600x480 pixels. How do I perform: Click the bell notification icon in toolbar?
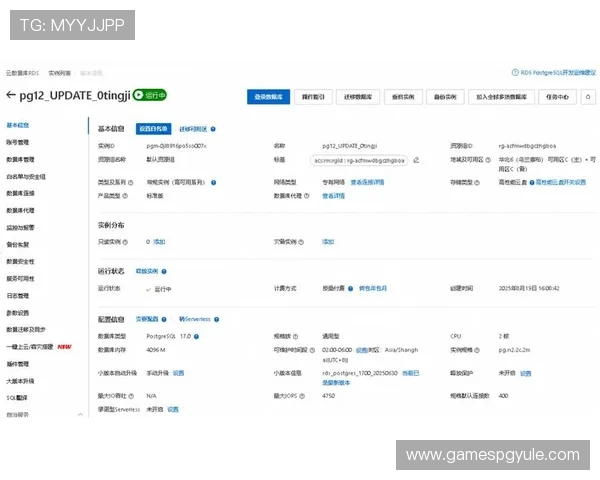tap(587, 97)
